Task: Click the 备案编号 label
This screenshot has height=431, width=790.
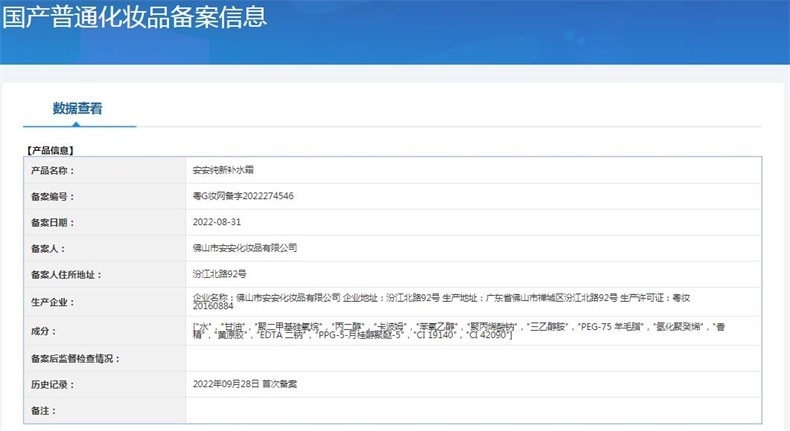Action: tap(52, 197)
